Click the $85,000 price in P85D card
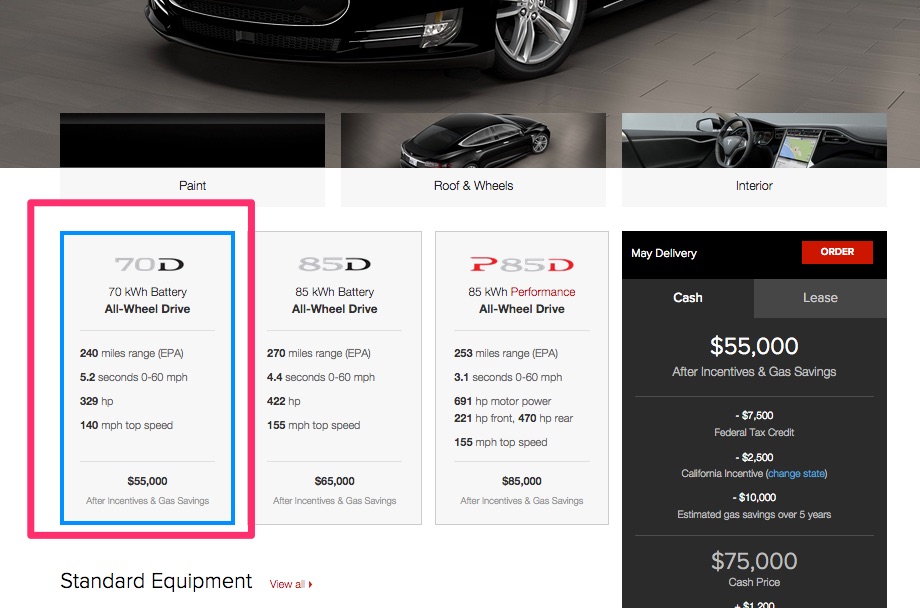The image size is (920, 608). coord(522,481)
